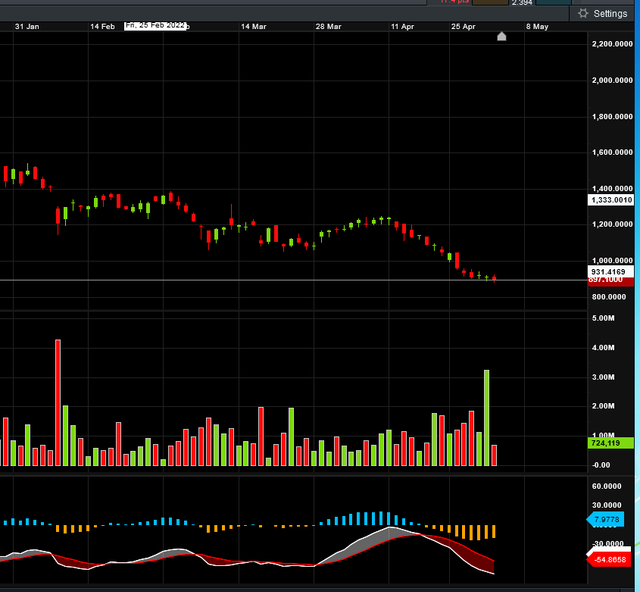Select the 931.4169 white price tag
The height and width of the screenshot is (592, 640).
coord(610,271)
